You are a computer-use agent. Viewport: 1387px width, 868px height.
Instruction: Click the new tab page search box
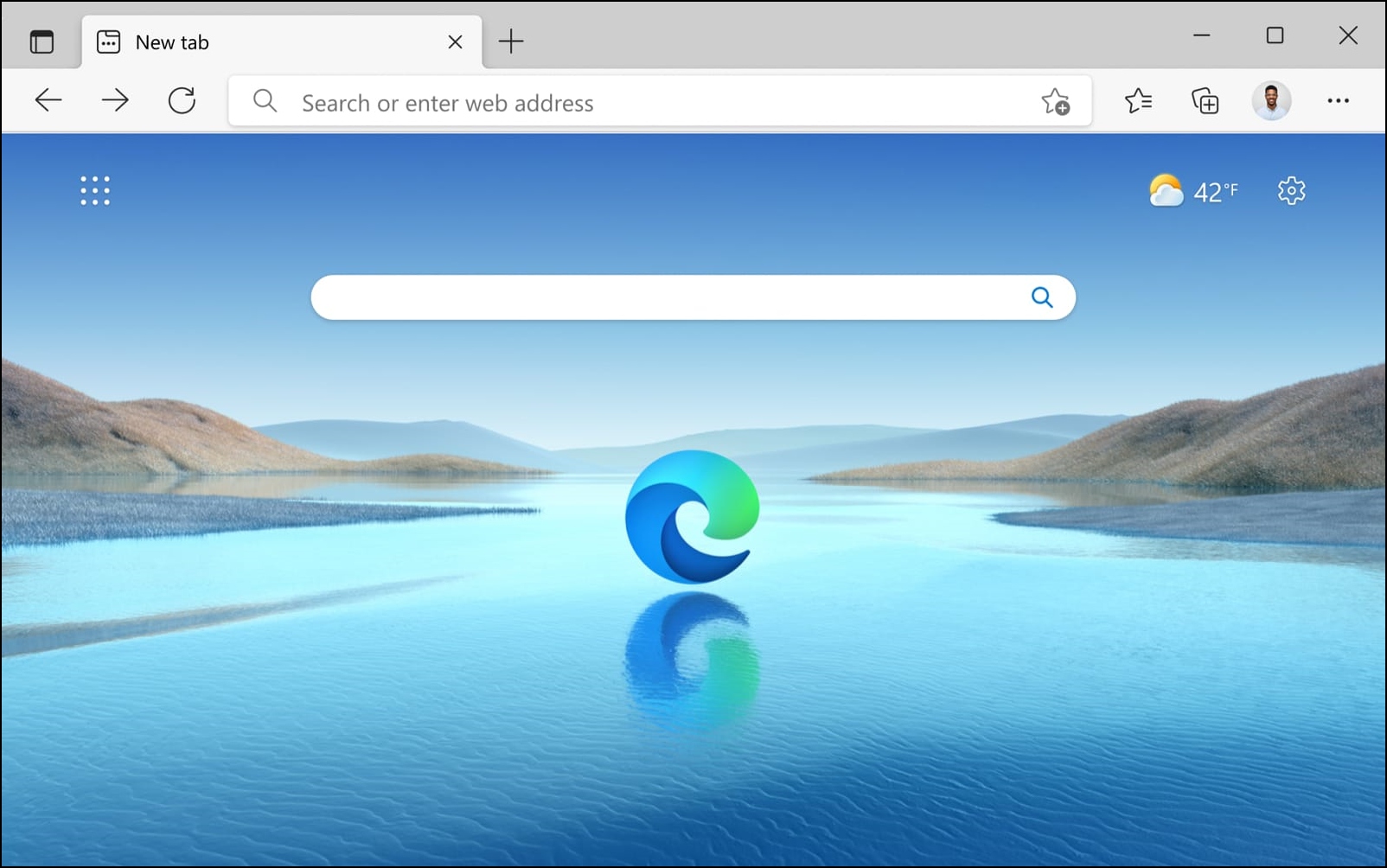[x=693, y=297]
